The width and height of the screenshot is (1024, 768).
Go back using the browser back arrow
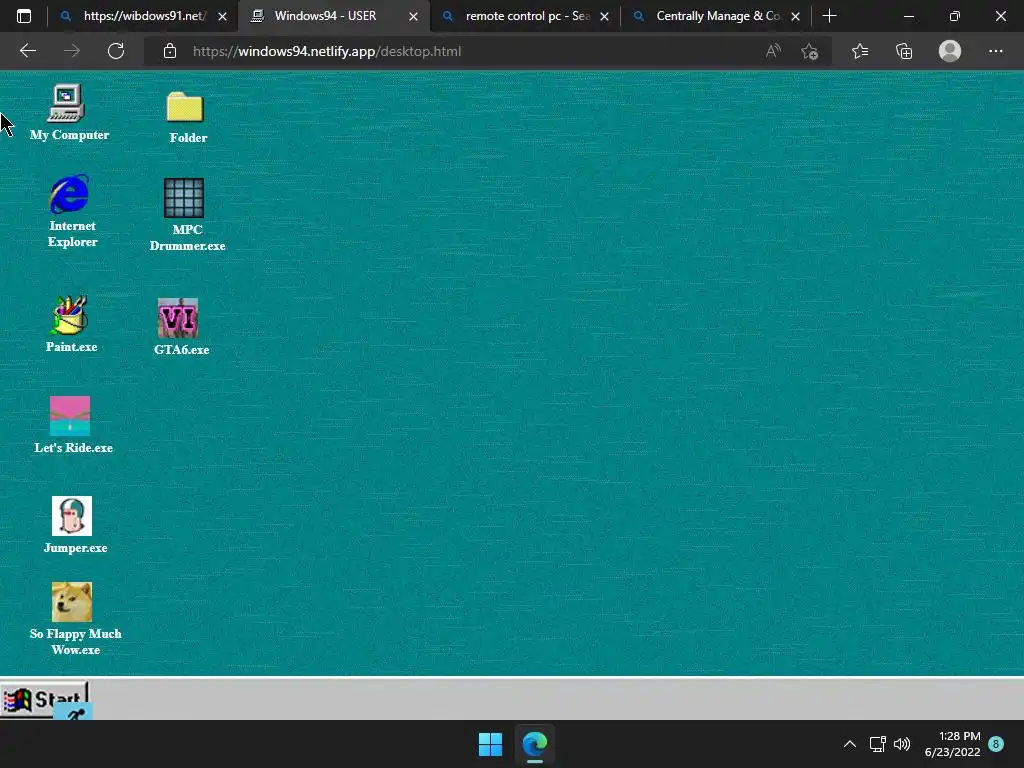tap(27, 51)
